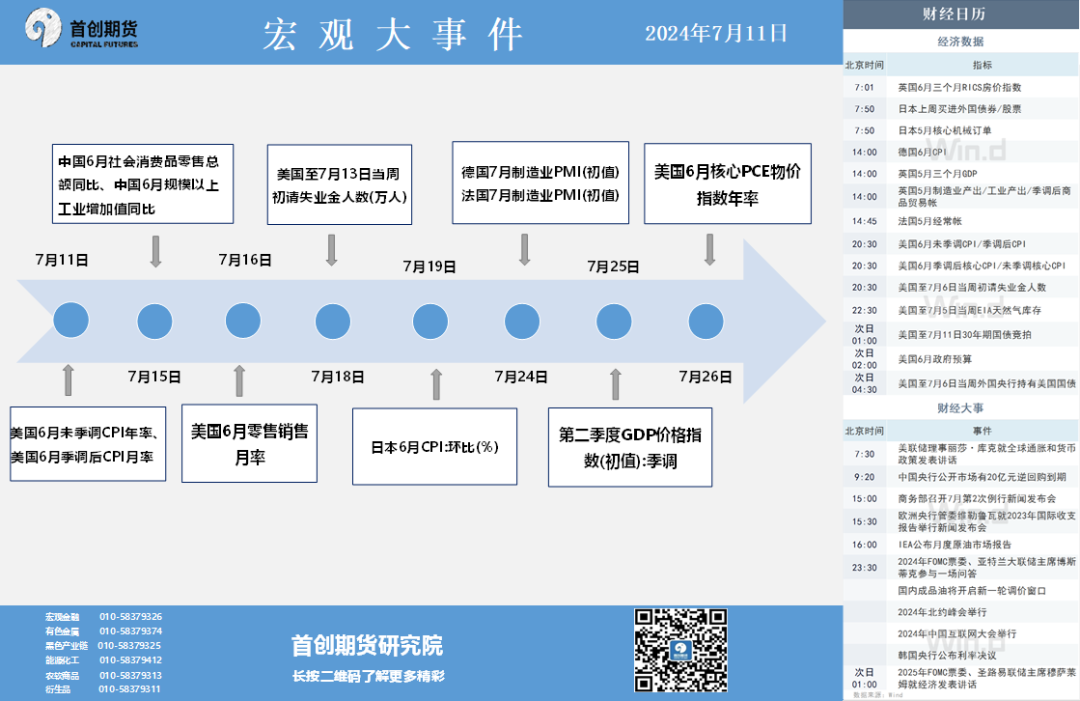Select the 宏观大事件 title text
Screen dimensions: 1080x701
click(393, 34)
